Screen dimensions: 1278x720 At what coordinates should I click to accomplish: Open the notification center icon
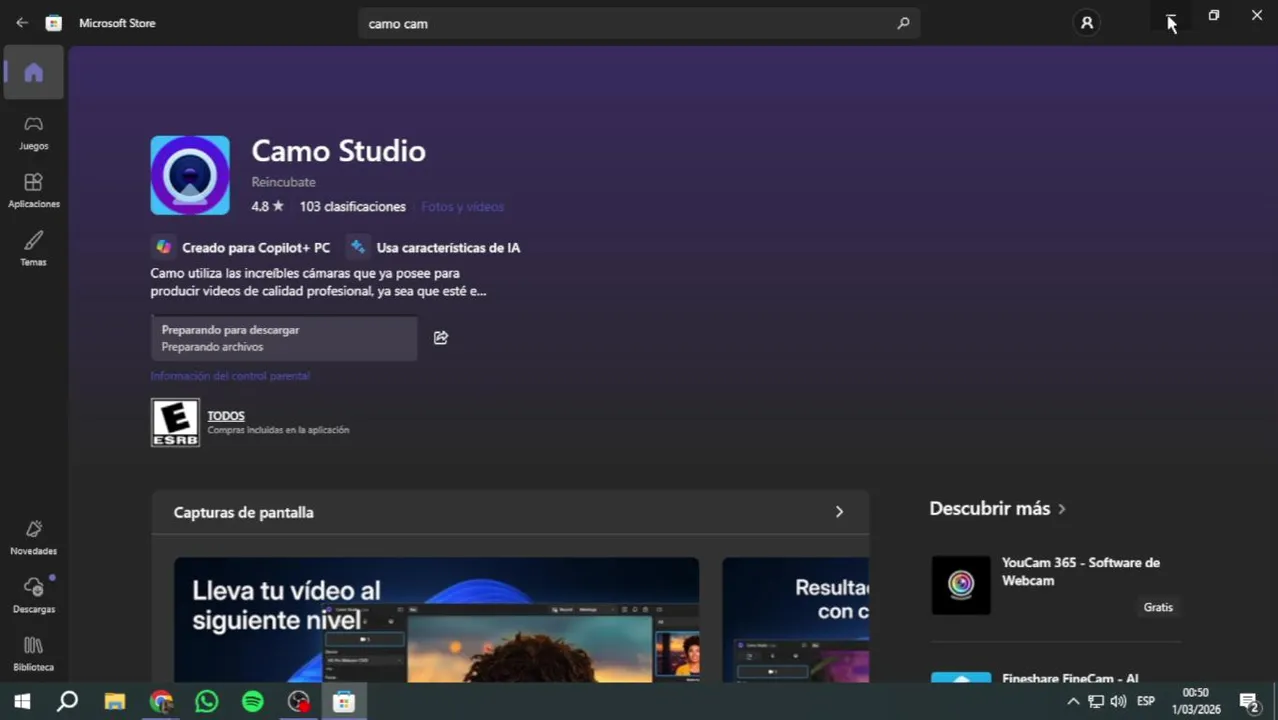(1249, 702)
